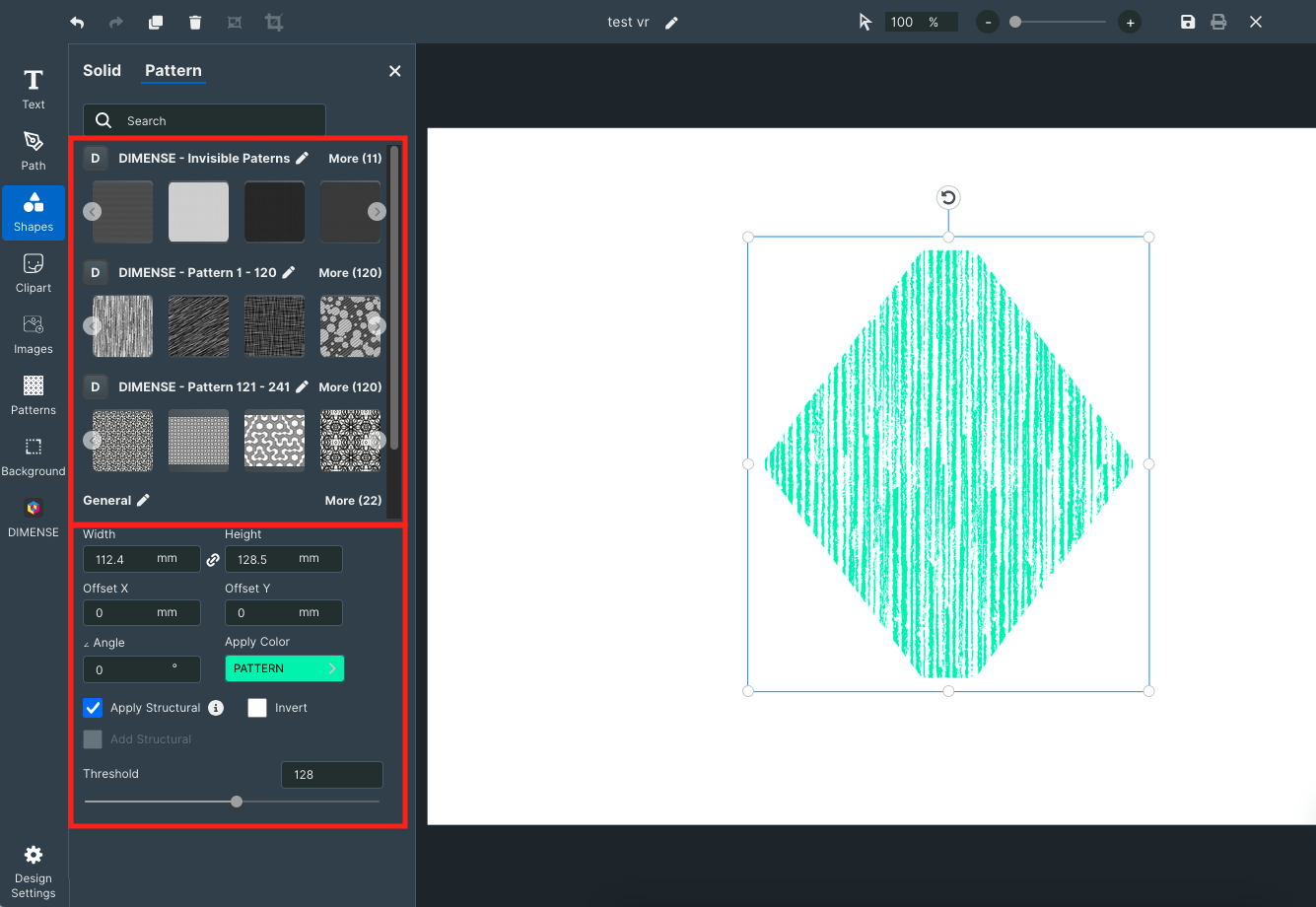Open the DIMENSE panel
The width and height of the screenshot is (1316, 907).
pos(34,517)
